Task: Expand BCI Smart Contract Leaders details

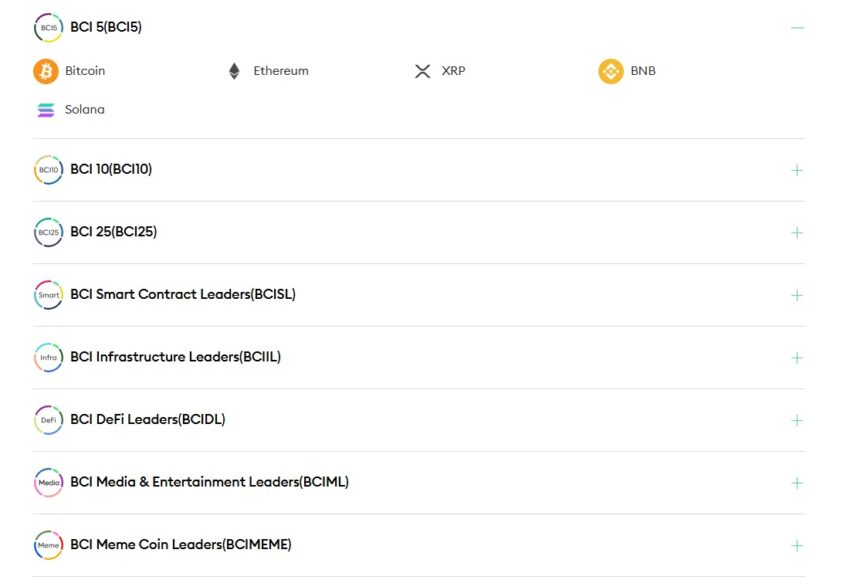Action: 797,295
